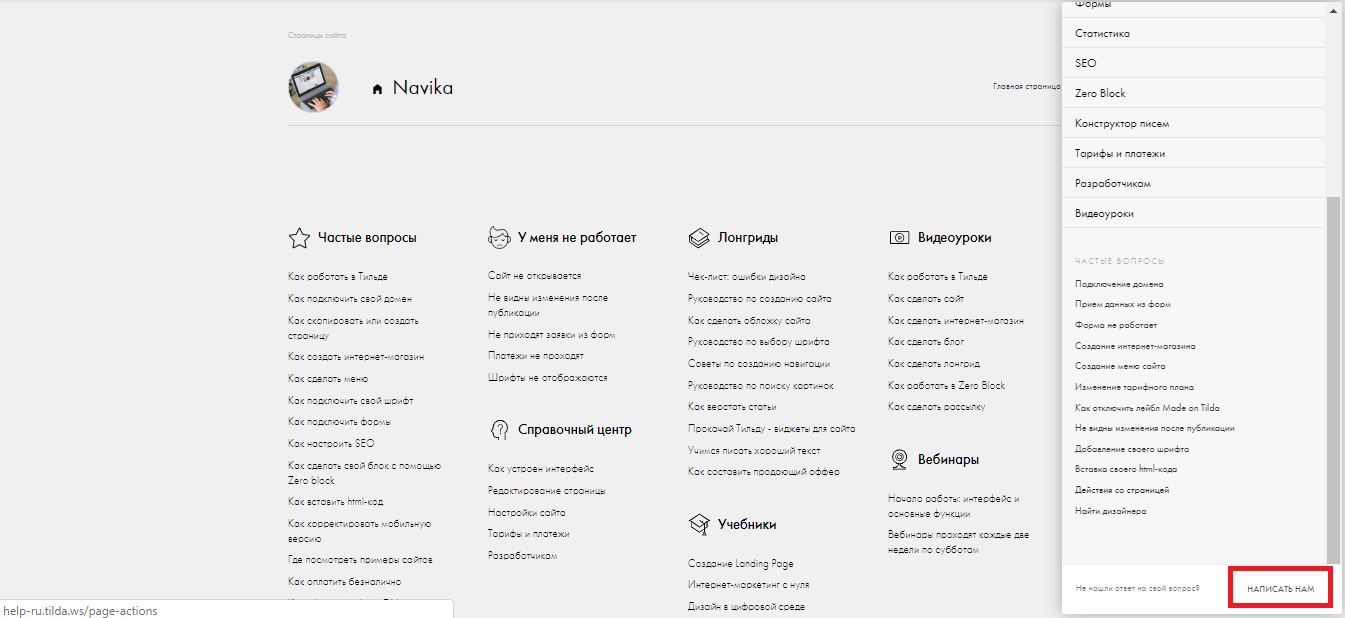
Task: Go to Тарифы и платежи side menu item
Action: [x=1119, y=154]
